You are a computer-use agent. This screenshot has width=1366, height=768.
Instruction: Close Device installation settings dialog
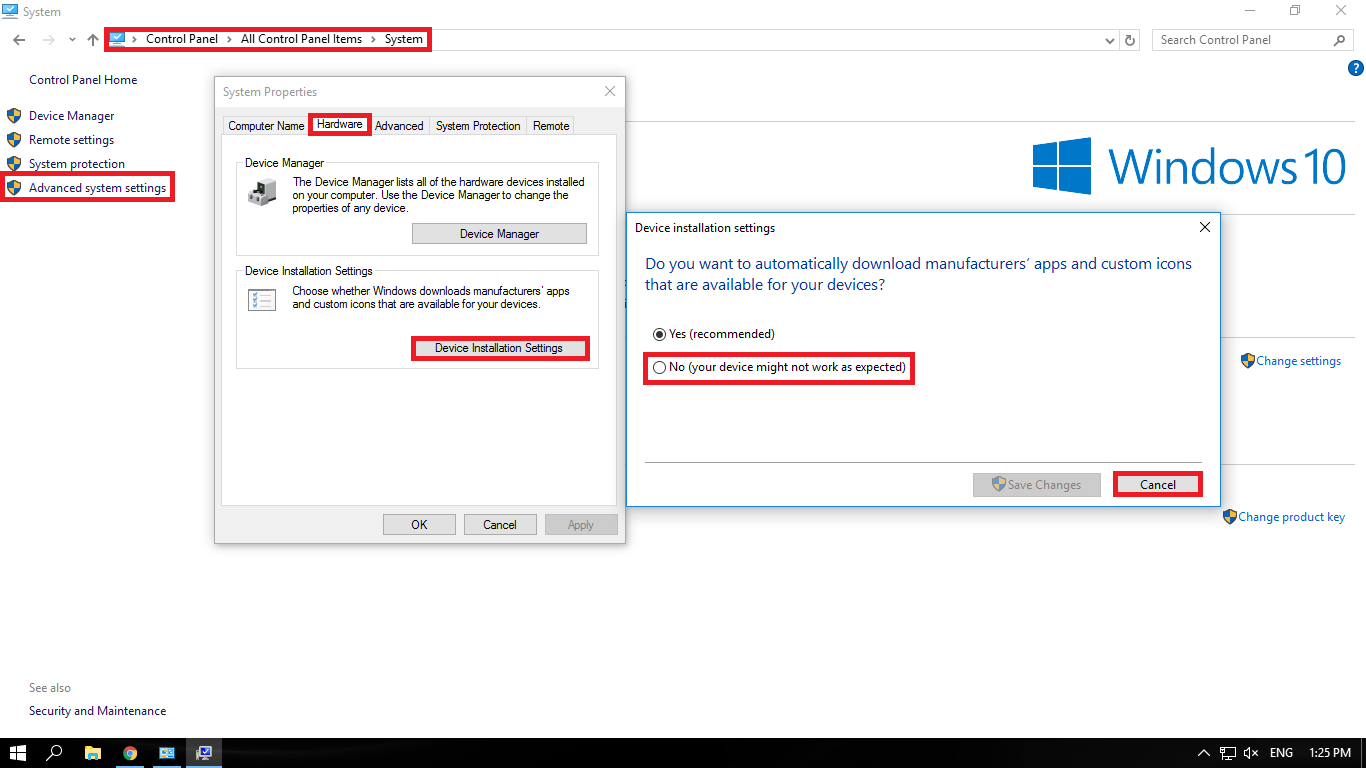click(1204, 227)
